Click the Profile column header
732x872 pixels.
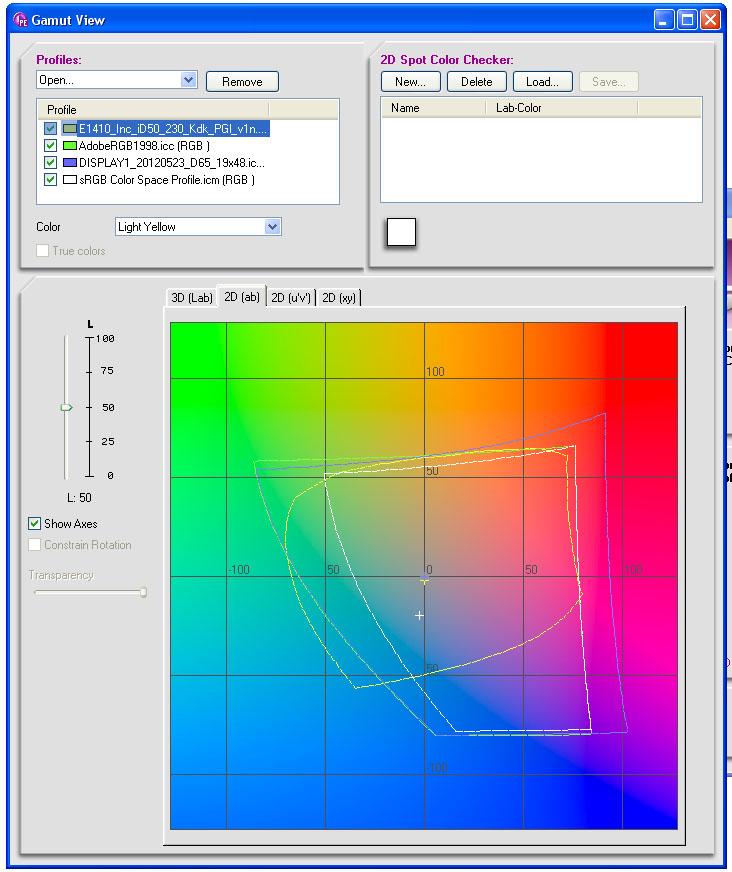tap(153, 110)
